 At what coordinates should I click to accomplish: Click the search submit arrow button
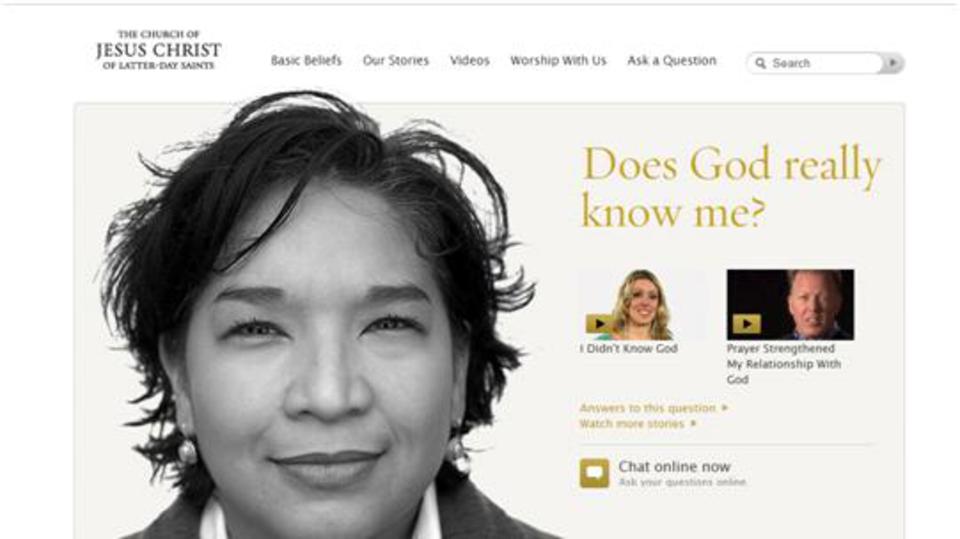893,62
